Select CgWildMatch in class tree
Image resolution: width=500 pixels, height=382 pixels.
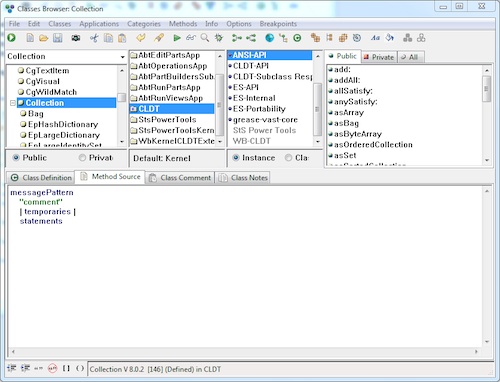point(51,92)
